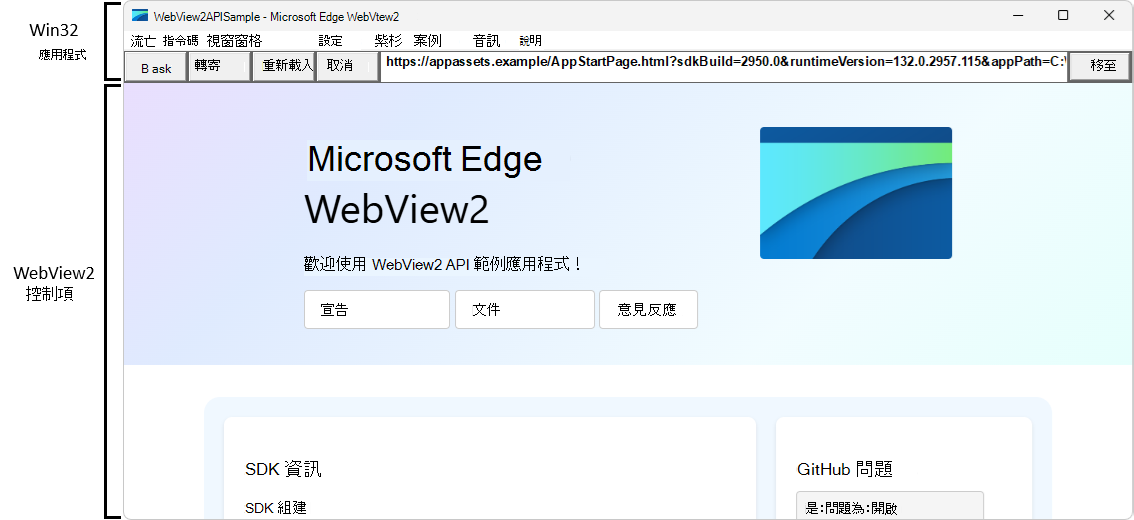Click the 歡迎使用 WebView2 API 範例應用程式 text
The height and width of the screenshot is (520, 1134).
point(443,264)
